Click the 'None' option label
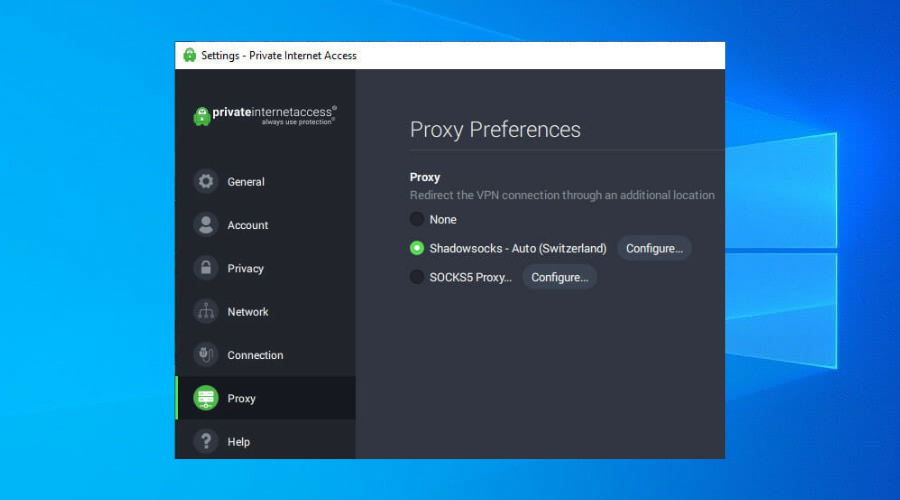The width and height of the screenshot is (900, 500). 443,219
